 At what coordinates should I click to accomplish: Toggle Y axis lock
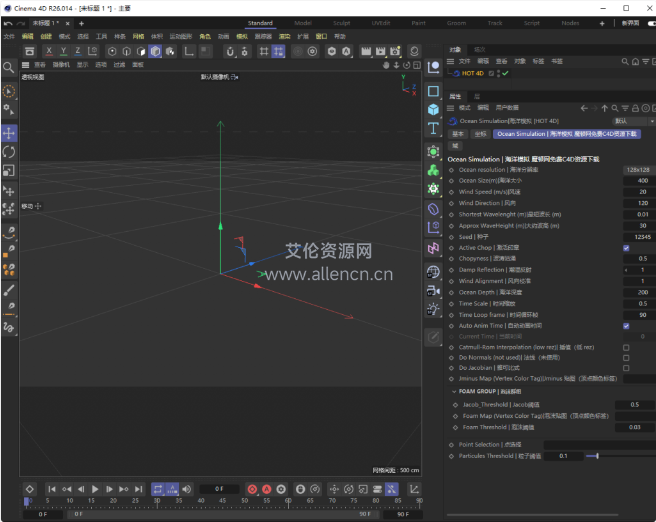(63, 51)
